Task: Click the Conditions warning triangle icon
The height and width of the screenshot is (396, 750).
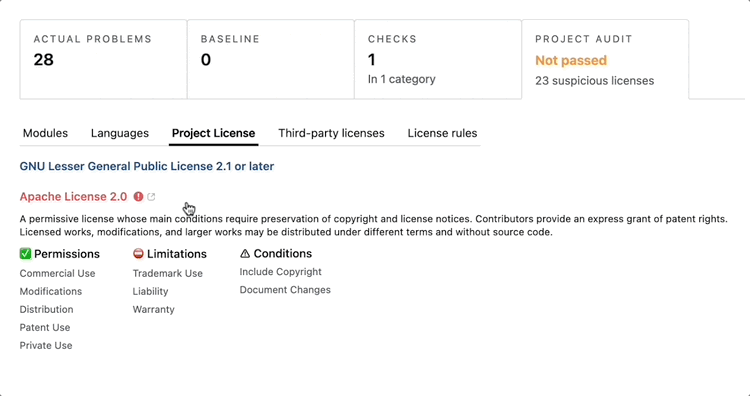Action: [245, 253]
